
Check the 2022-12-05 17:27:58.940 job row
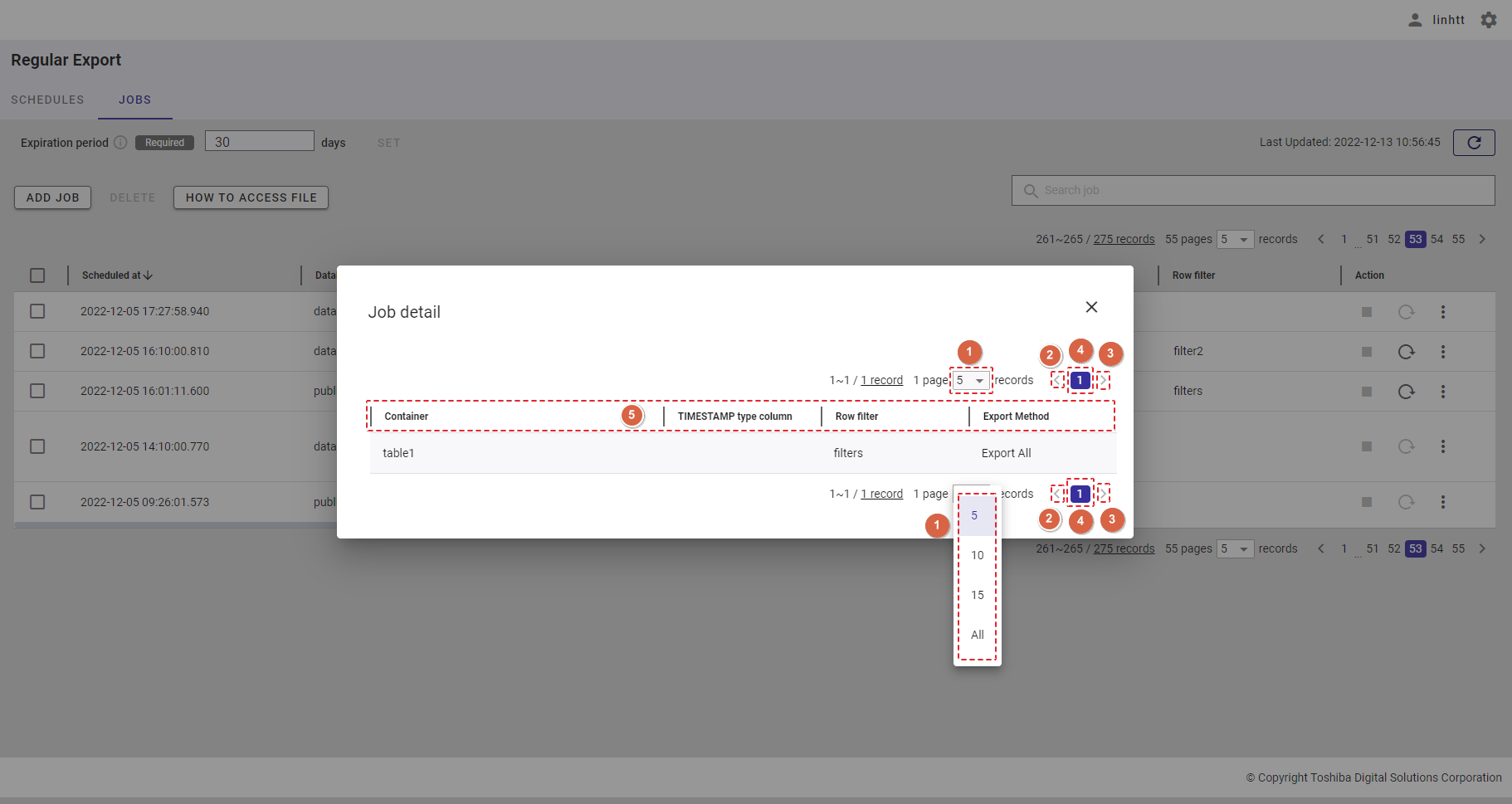37,311
